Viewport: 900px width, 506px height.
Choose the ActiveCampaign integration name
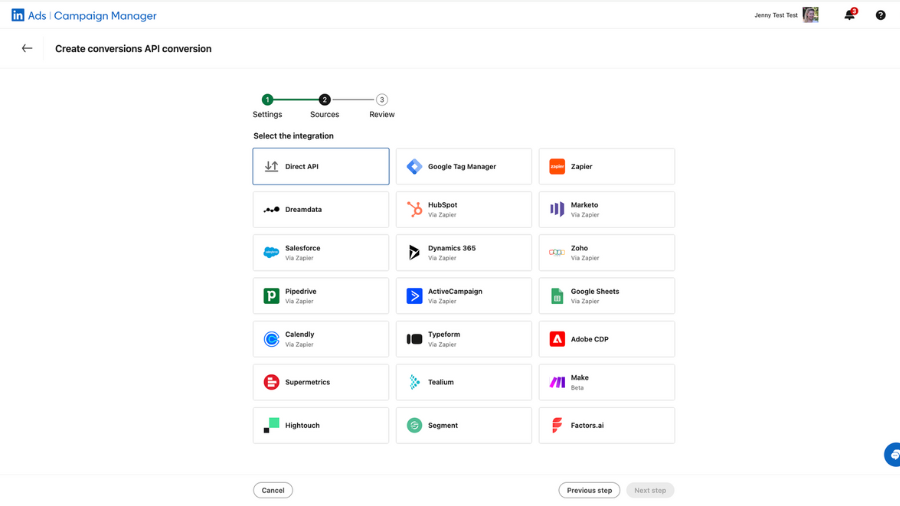455,291
